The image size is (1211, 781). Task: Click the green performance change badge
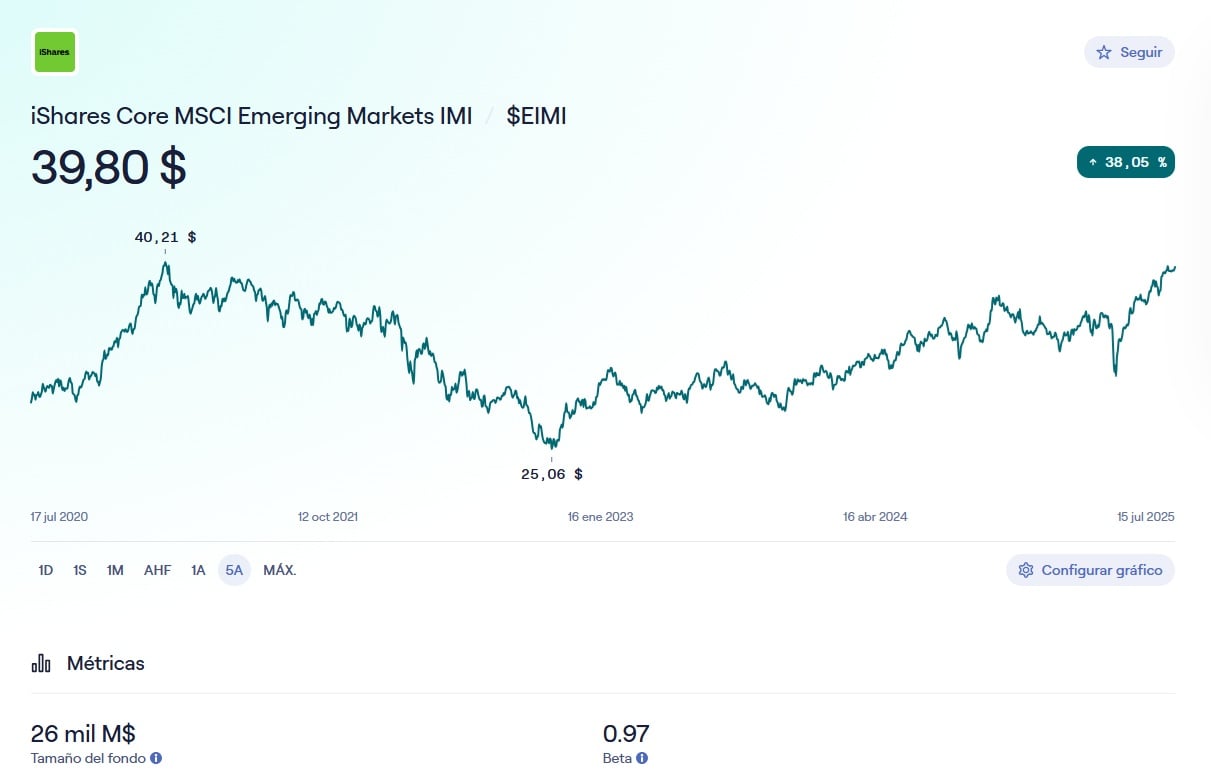click(x=1126, y=162)
